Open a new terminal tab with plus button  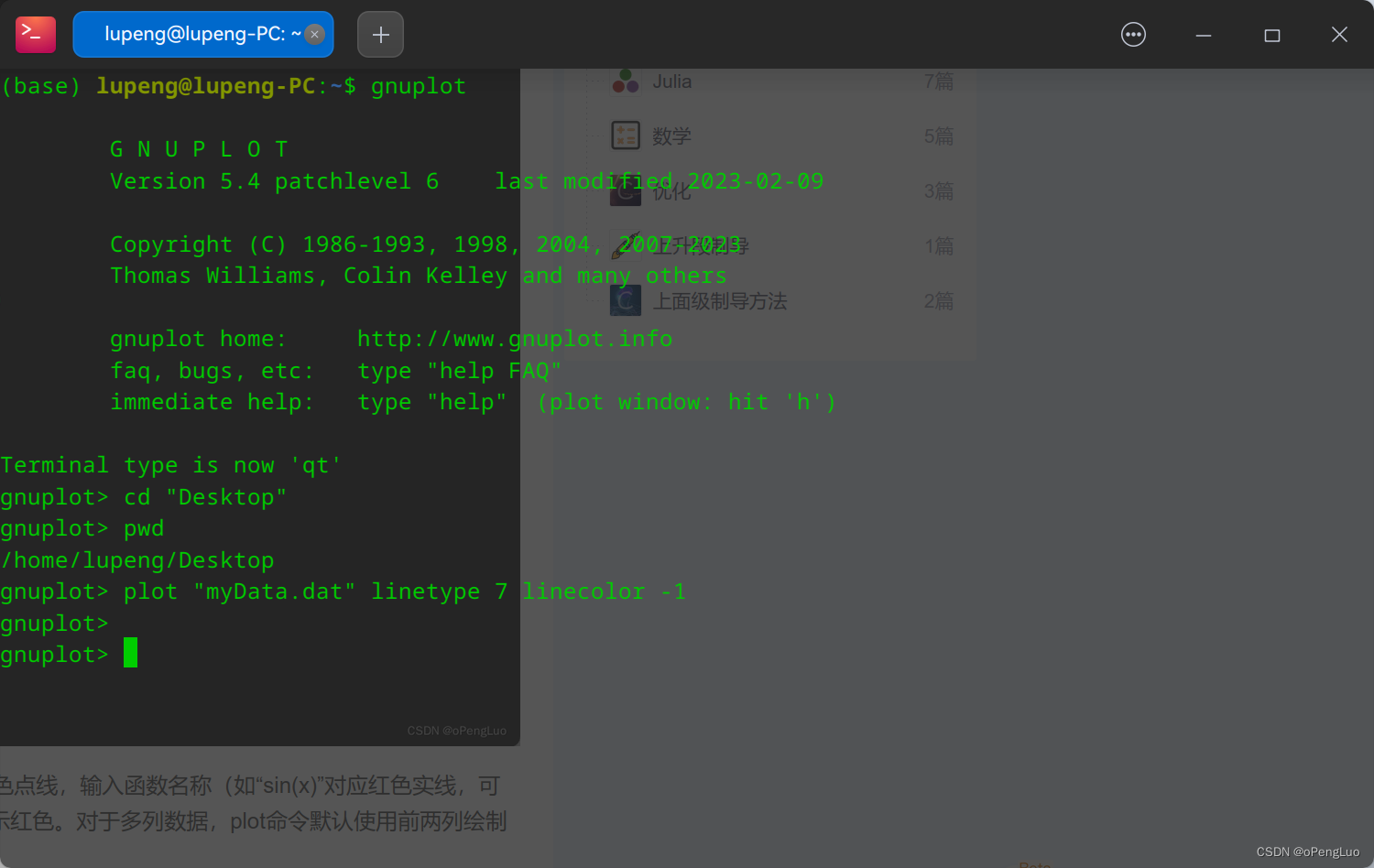point(380,35)
